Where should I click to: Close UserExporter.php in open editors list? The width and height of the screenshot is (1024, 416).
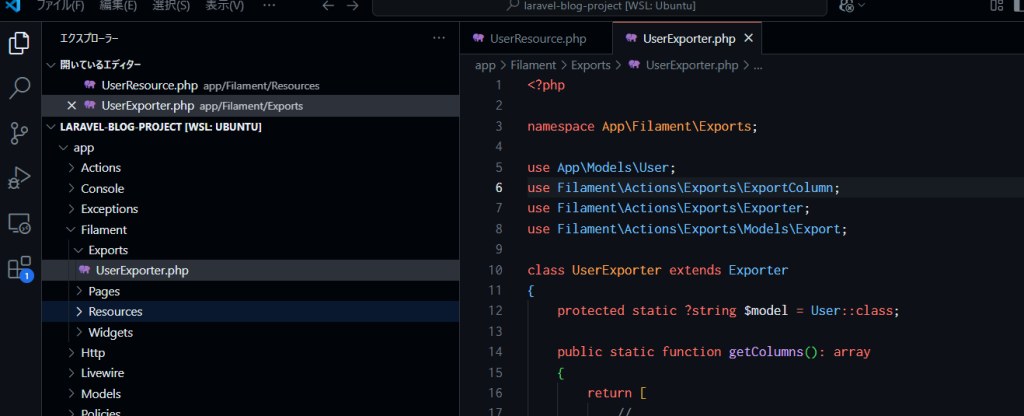pos(72,106)
